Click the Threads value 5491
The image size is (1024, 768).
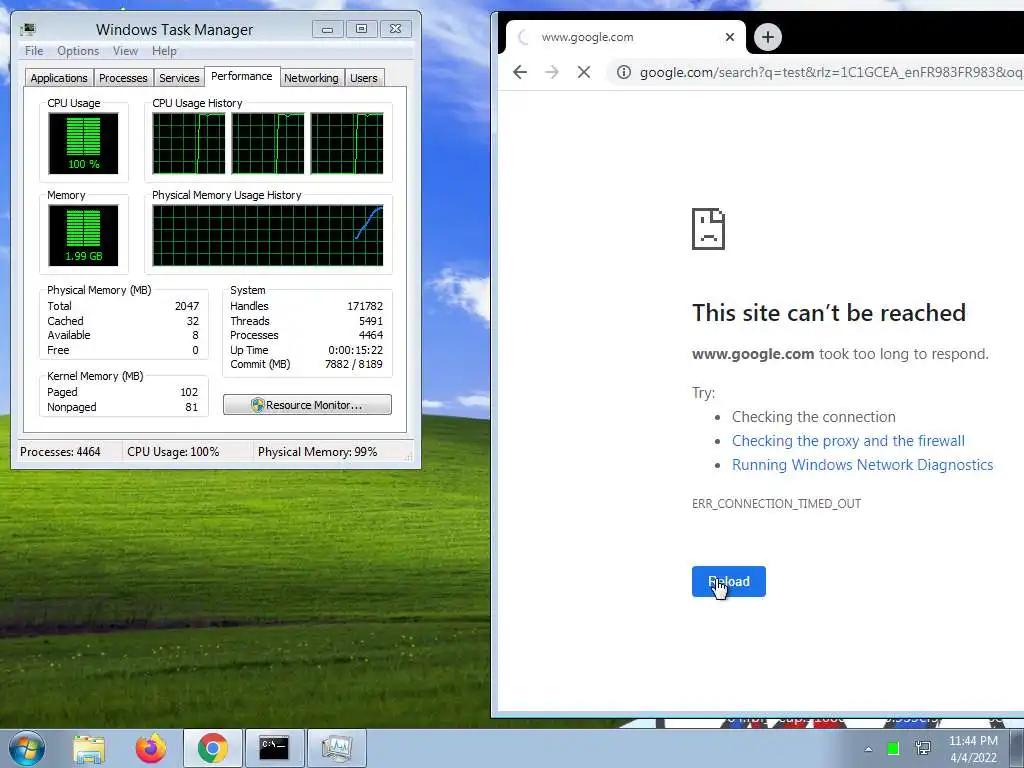tap(370, 321)
